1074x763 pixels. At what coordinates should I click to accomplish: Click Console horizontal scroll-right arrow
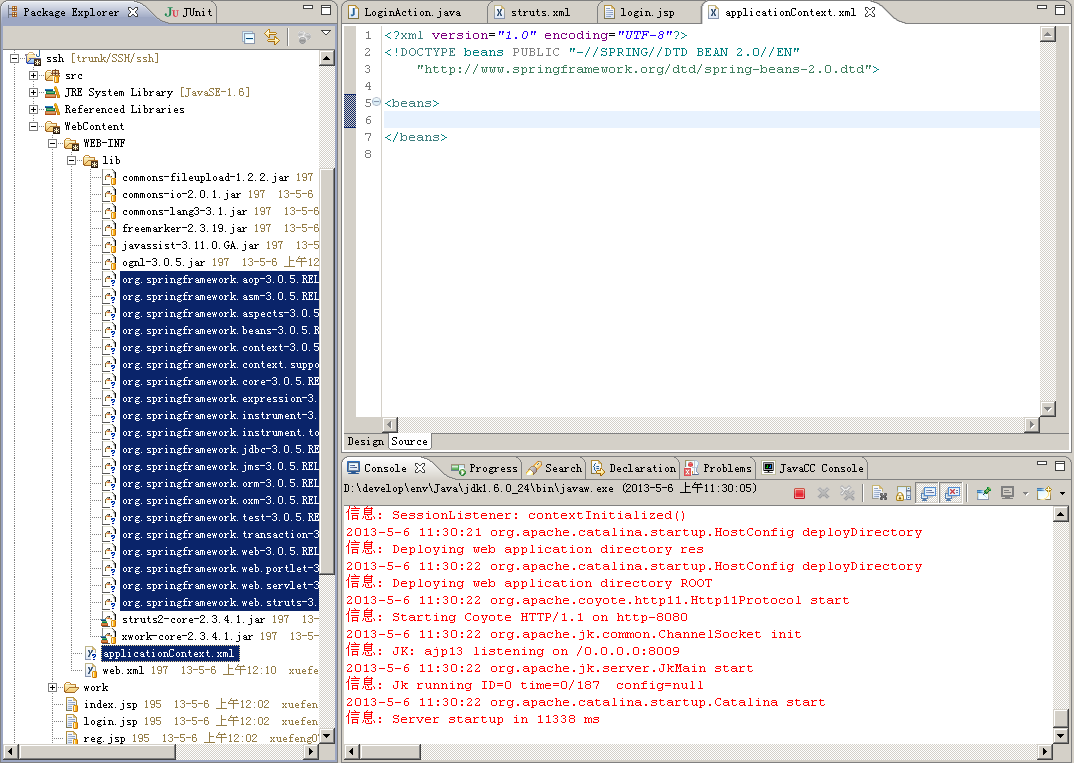(x=1044, y=752)
